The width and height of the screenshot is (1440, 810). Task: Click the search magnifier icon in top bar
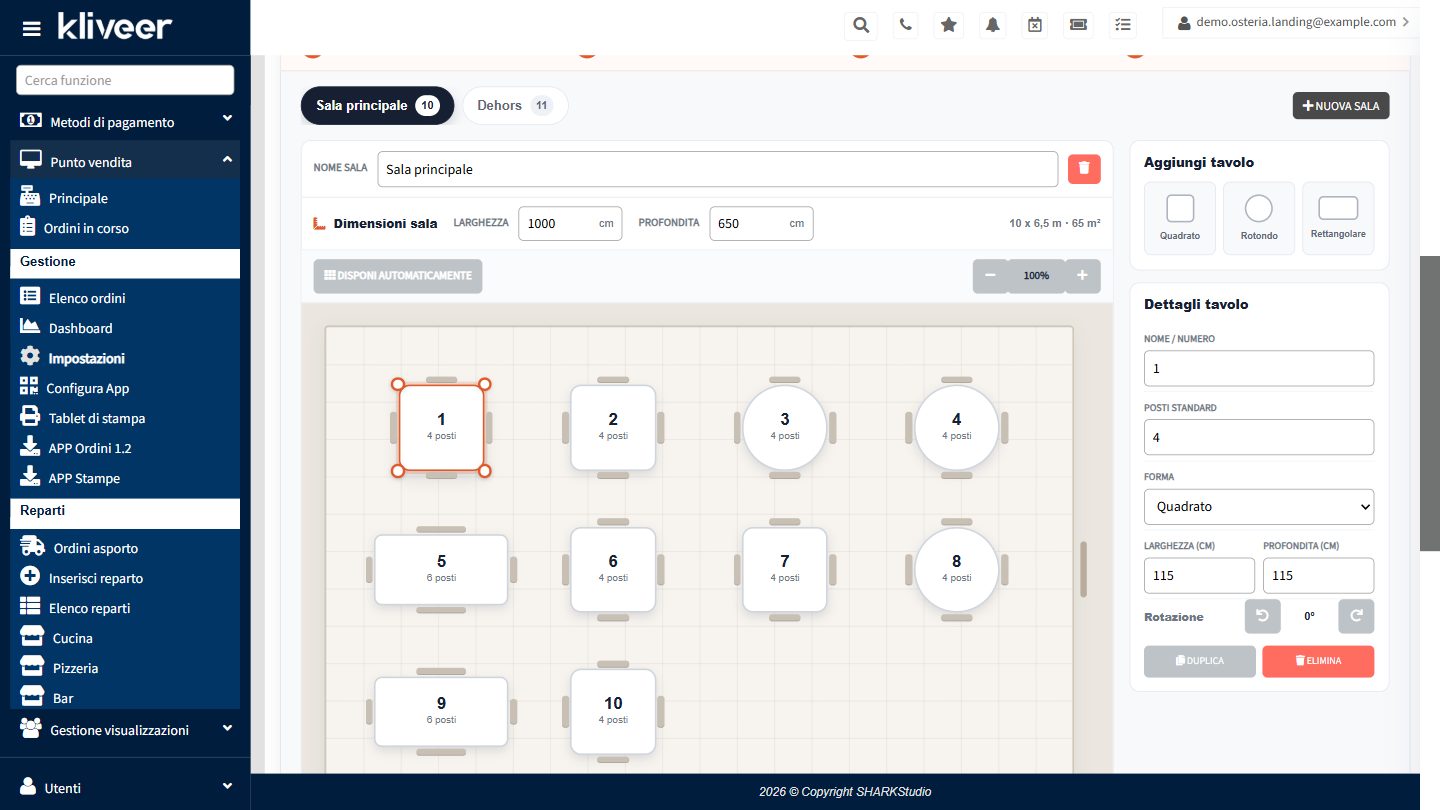coord(861,24)
